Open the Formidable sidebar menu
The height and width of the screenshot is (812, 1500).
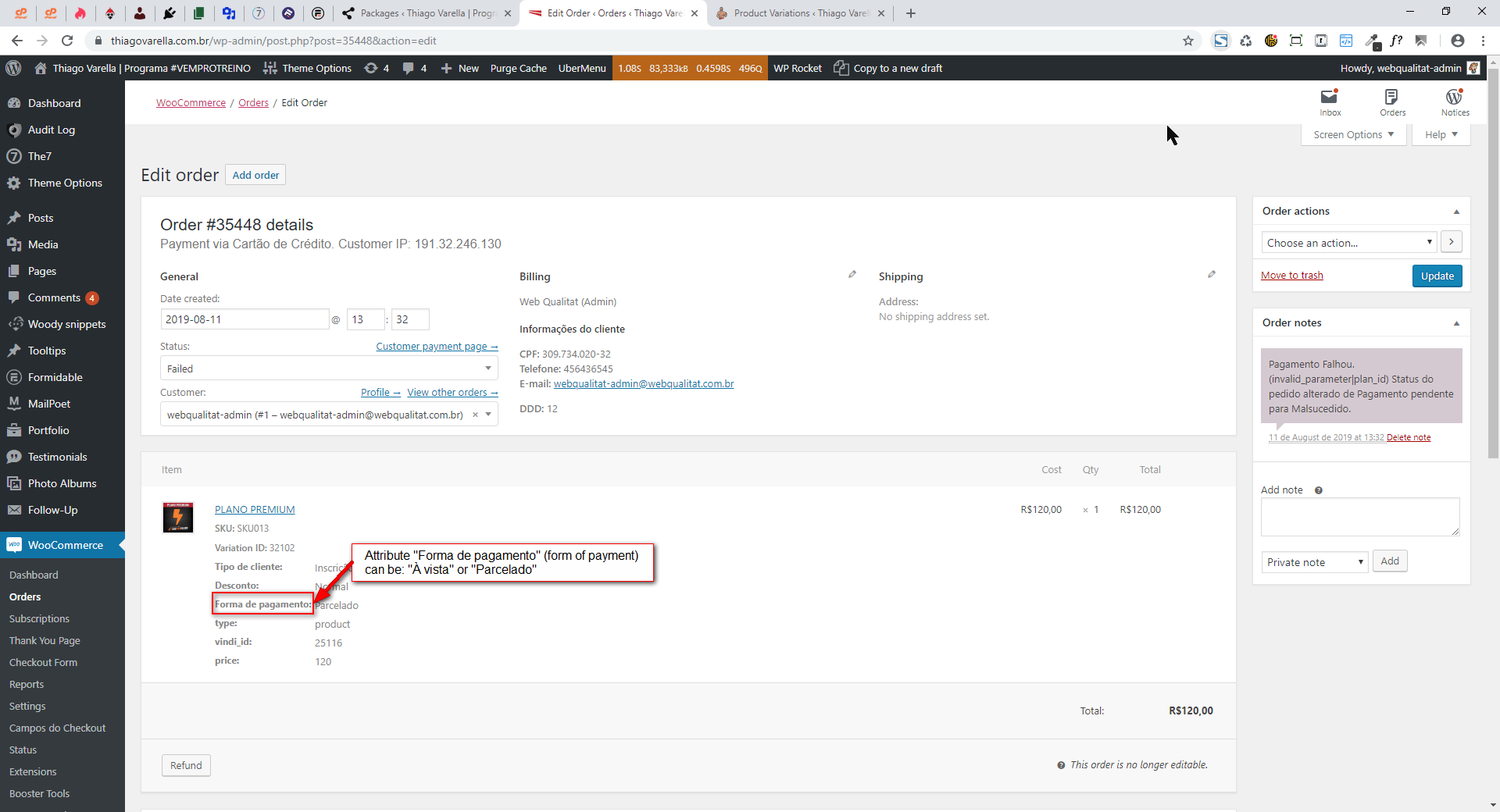coord(55,377)
